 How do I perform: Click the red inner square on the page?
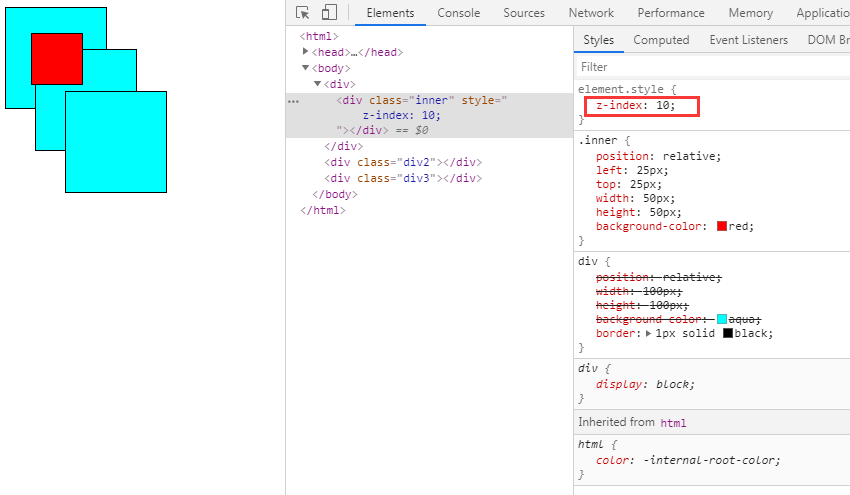point(57,58)
